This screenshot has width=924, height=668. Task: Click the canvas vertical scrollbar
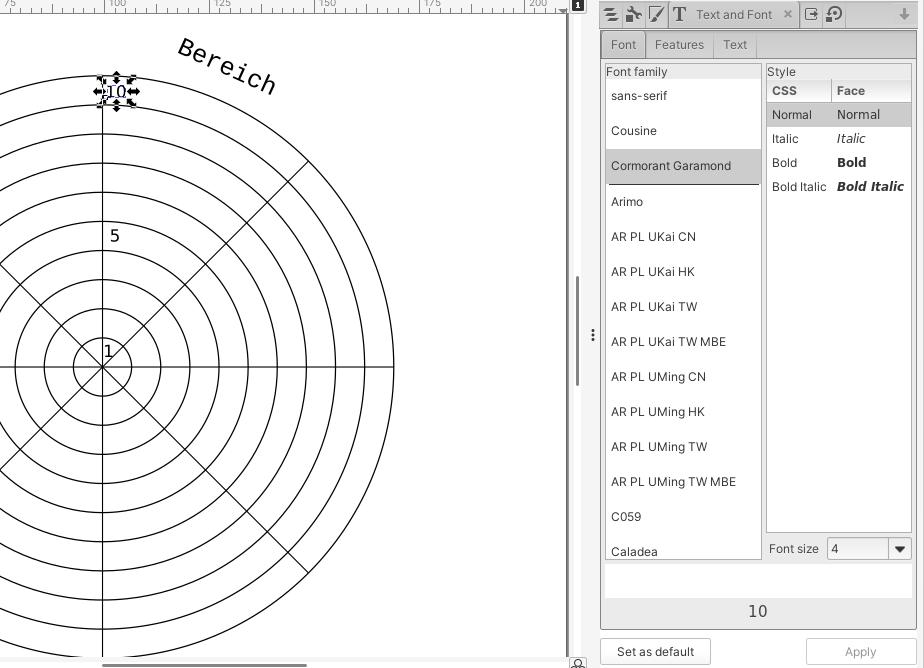point(578,330)
